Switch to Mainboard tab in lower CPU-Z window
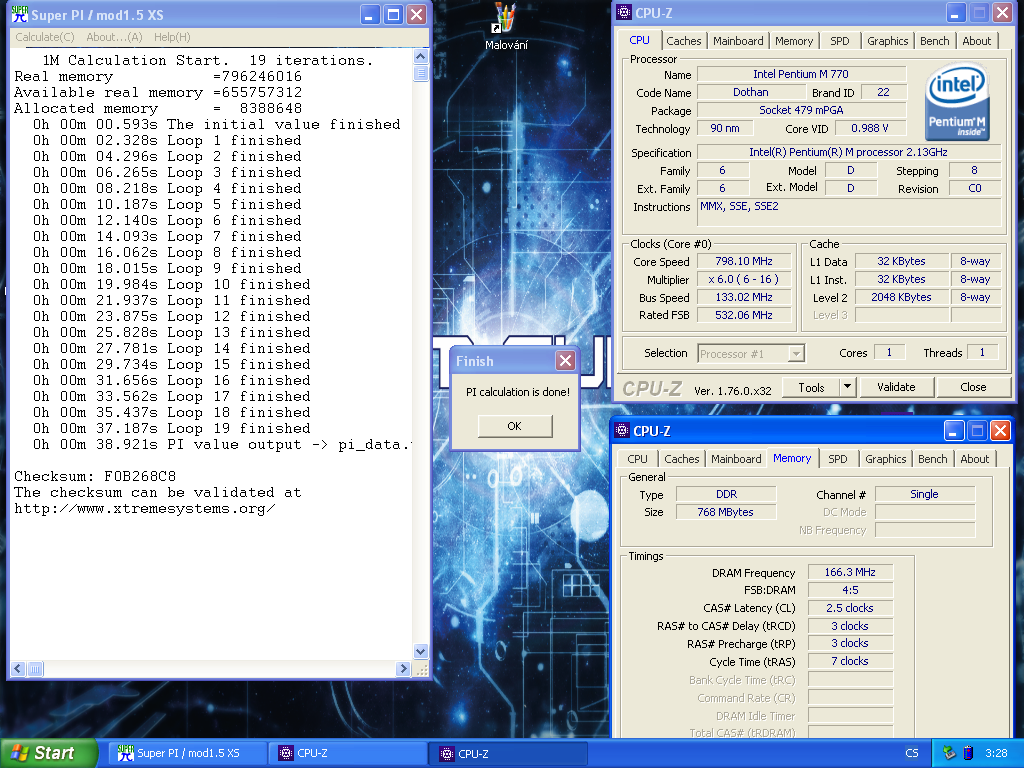Image resolution: width=1024 pixels, height=768 pixels. point(736,458)
